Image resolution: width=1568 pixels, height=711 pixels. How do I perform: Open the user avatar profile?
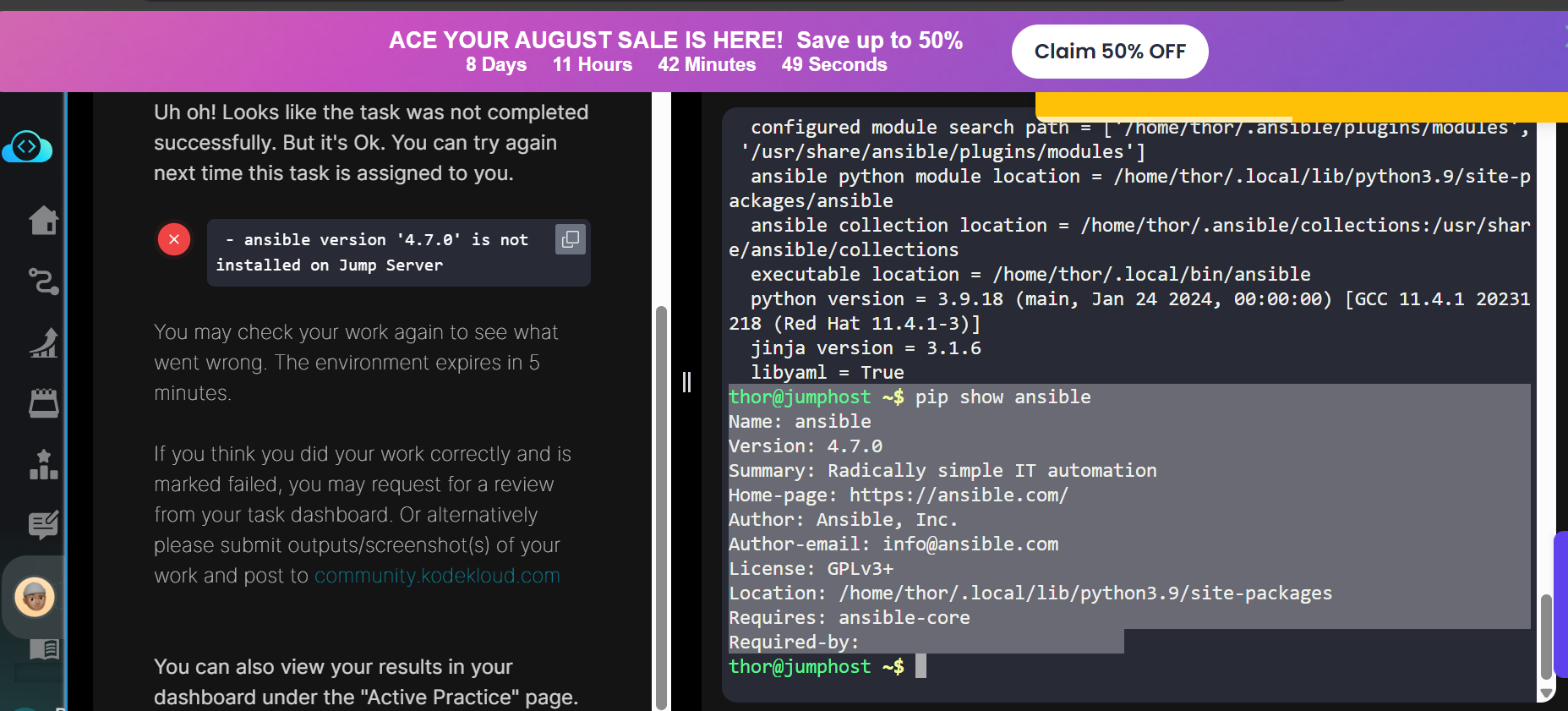(x=35, y=598)
